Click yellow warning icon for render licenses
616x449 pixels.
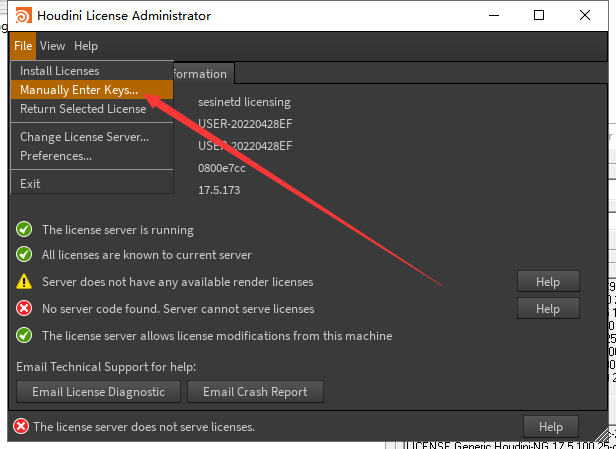point(24,282)
